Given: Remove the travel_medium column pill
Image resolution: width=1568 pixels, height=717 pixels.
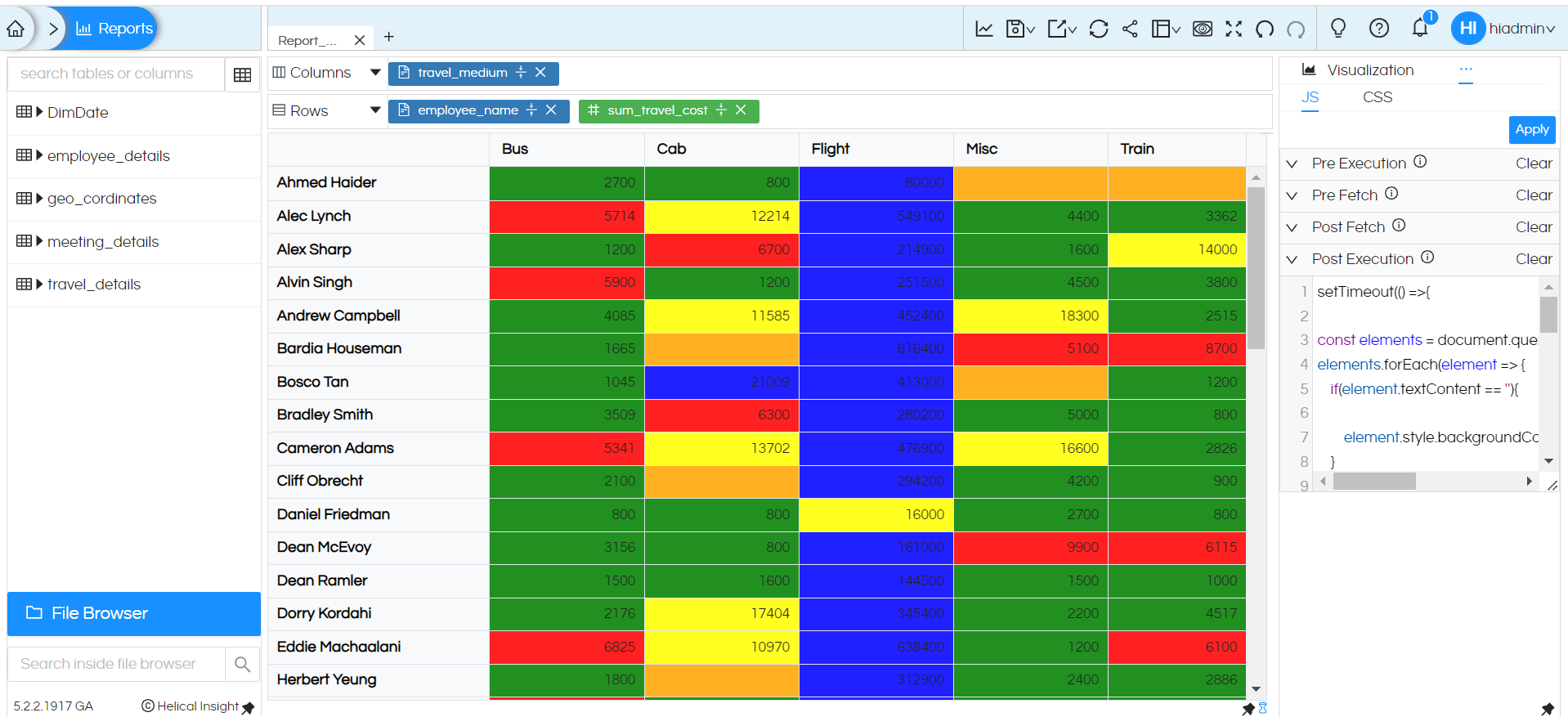Looking at the screenshot, I should click(540, 73).
